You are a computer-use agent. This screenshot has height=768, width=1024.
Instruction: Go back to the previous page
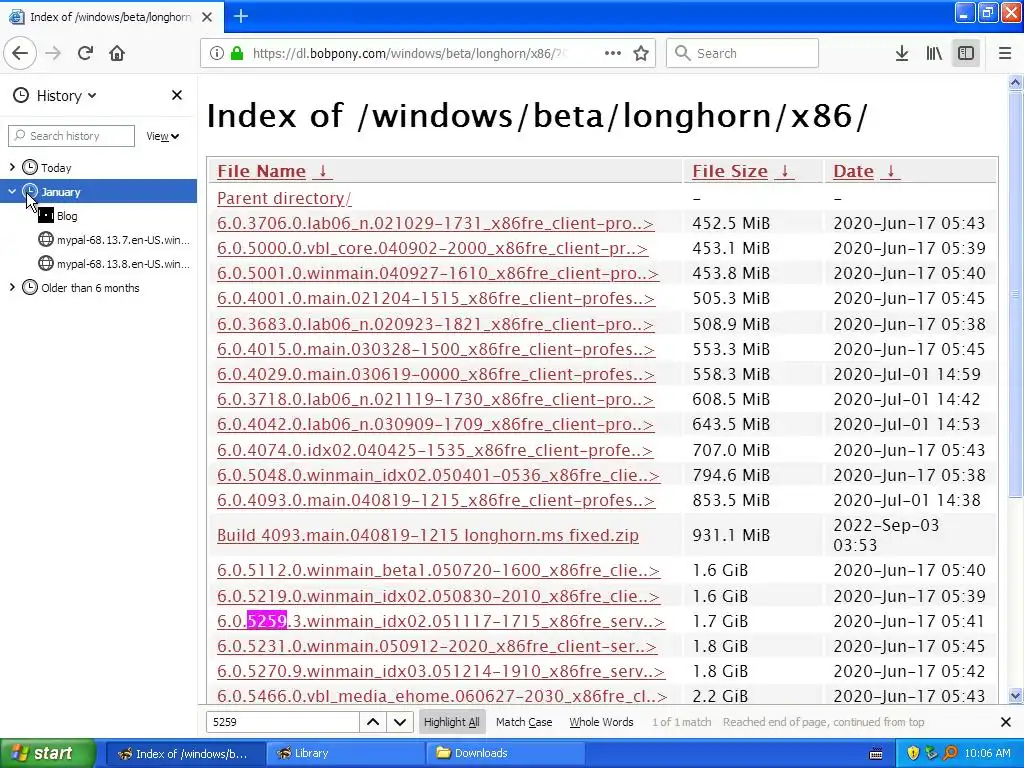20,53
